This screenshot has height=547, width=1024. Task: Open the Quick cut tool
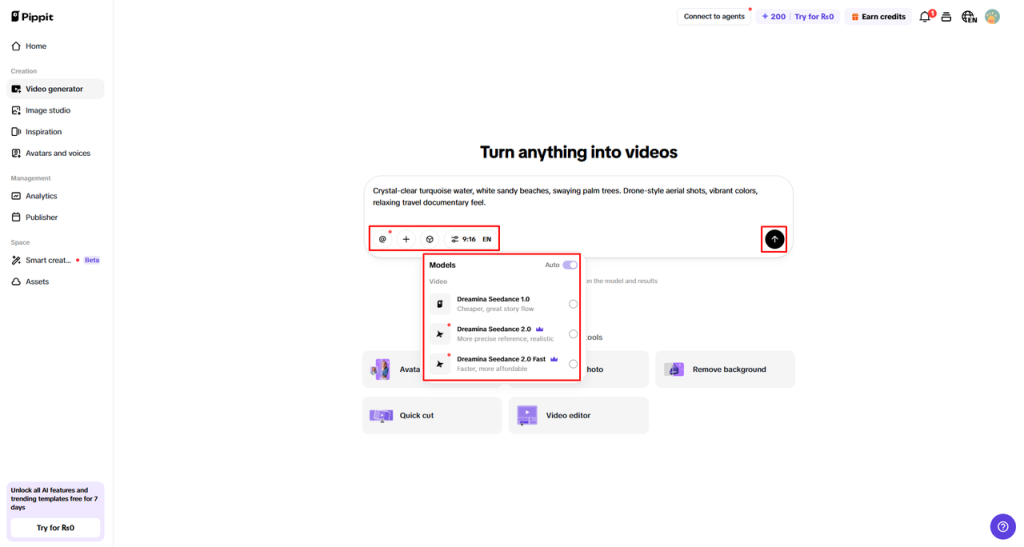(432, 415)
